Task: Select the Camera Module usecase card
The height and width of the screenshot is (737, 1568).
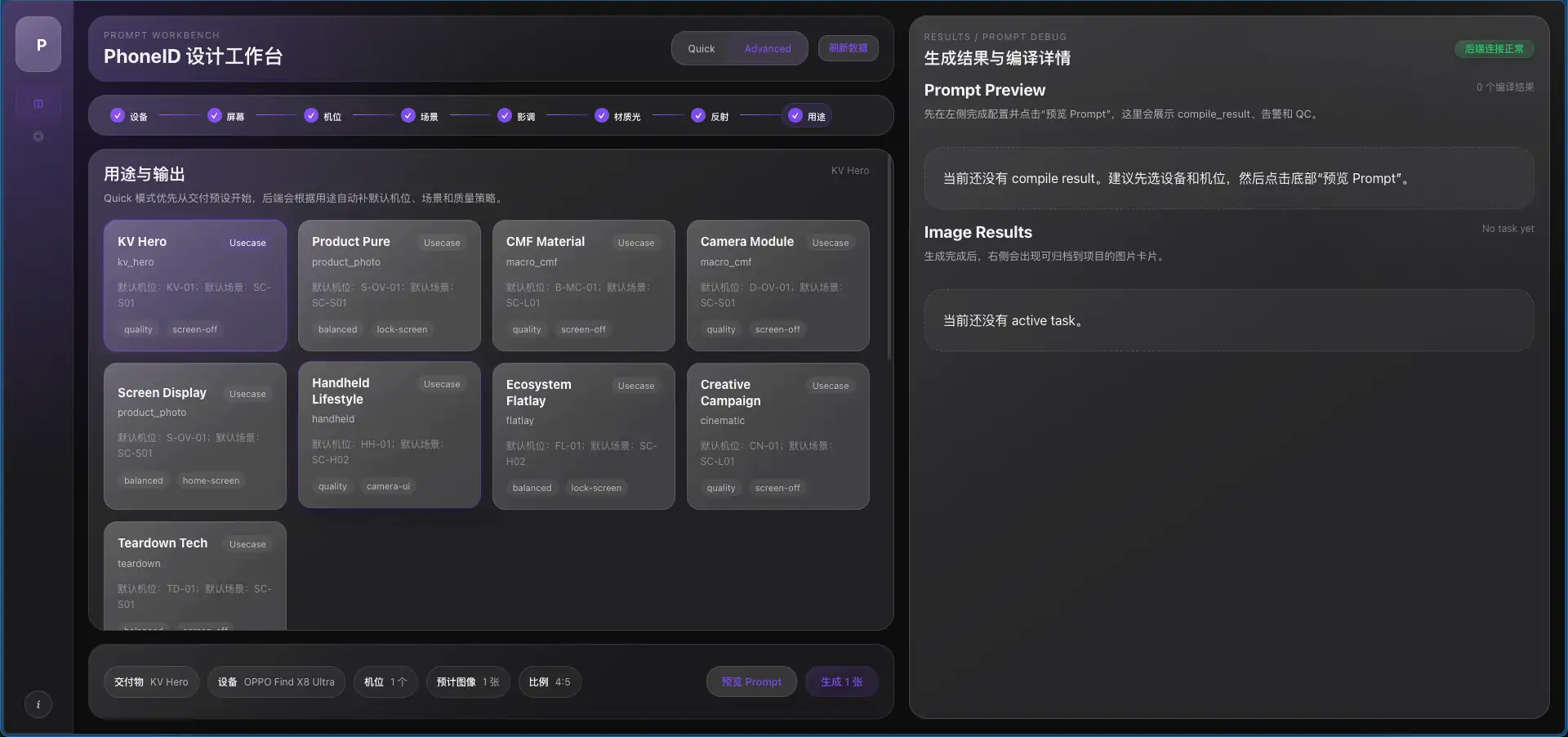Action: pos(778,285)
